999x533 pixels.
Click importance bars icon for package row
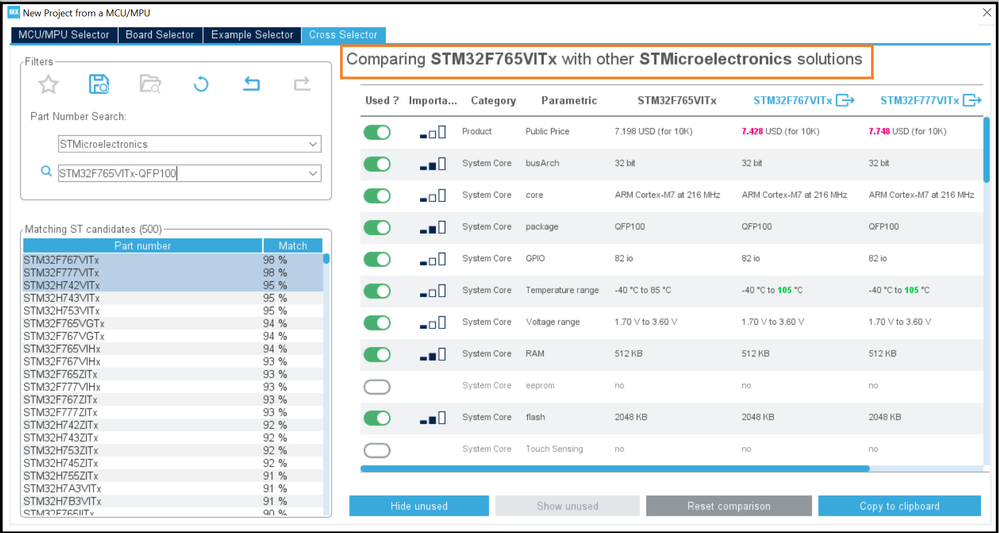tap(433, 228)
